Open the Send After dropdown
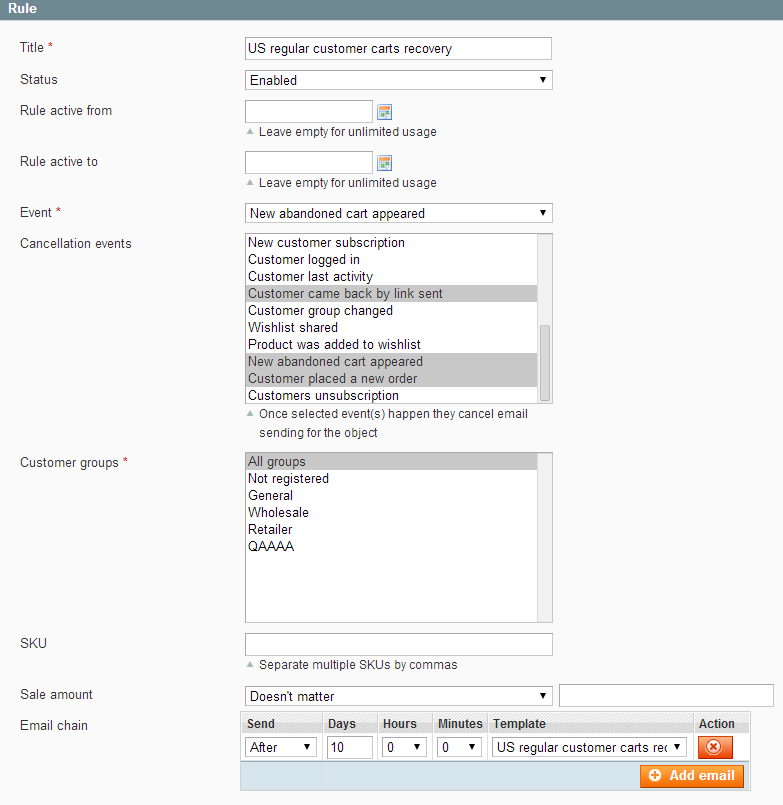This screenshot has width=783, height=805. click(x=280, y=747)
